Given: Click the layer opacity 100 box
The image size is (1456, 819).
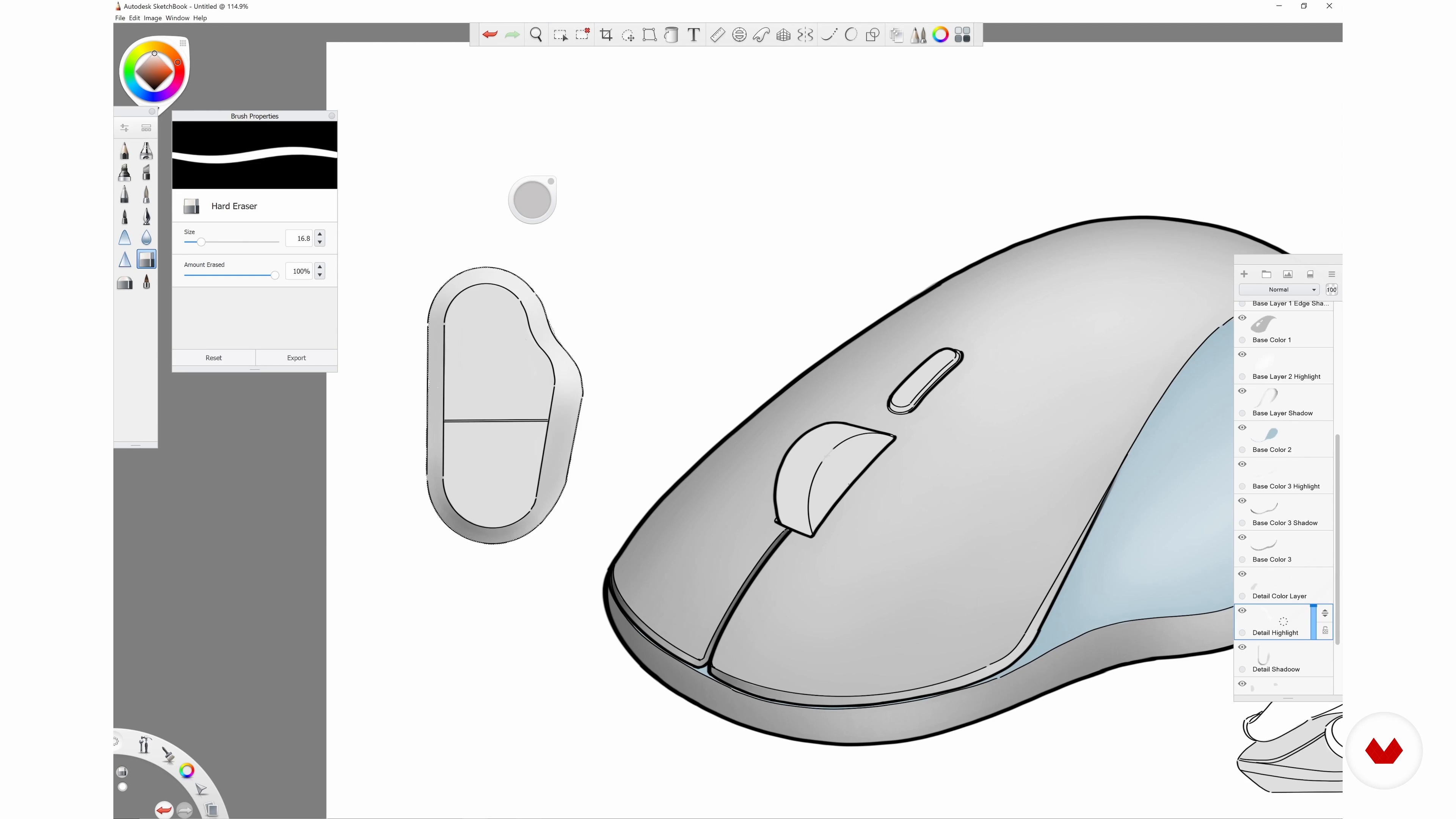Looking at the screenshot, I should 1332,289.
